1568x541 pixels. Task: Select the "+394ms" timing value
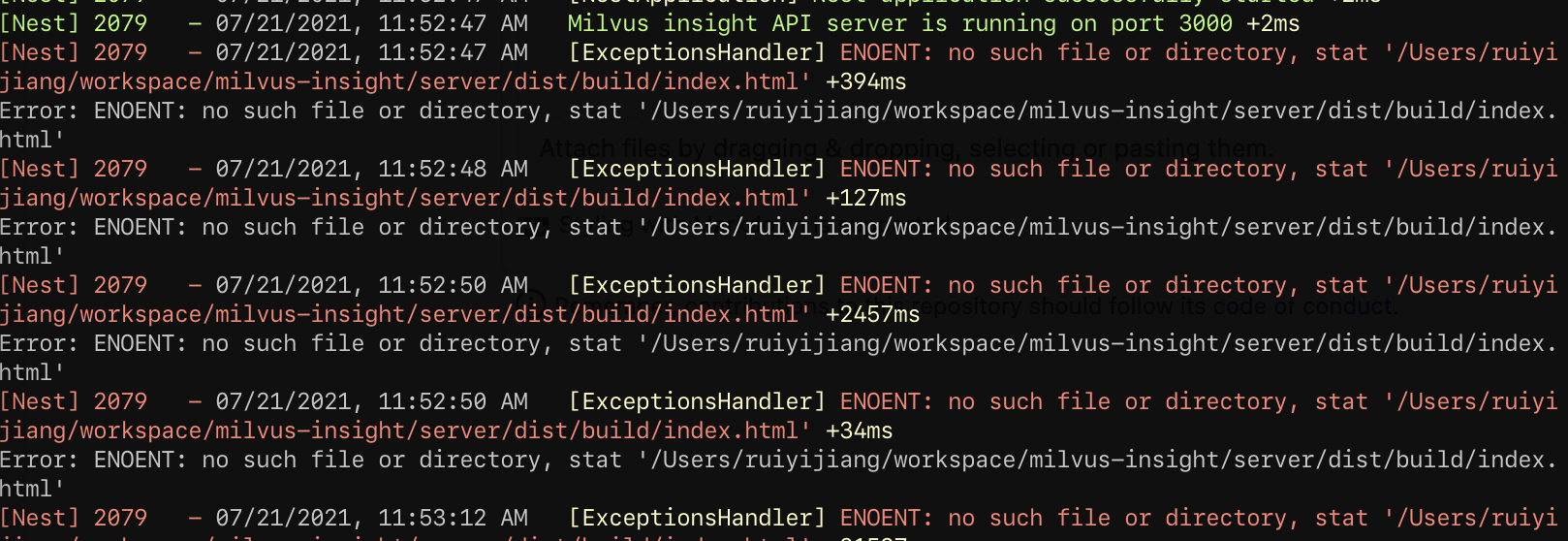pos(866,81)
